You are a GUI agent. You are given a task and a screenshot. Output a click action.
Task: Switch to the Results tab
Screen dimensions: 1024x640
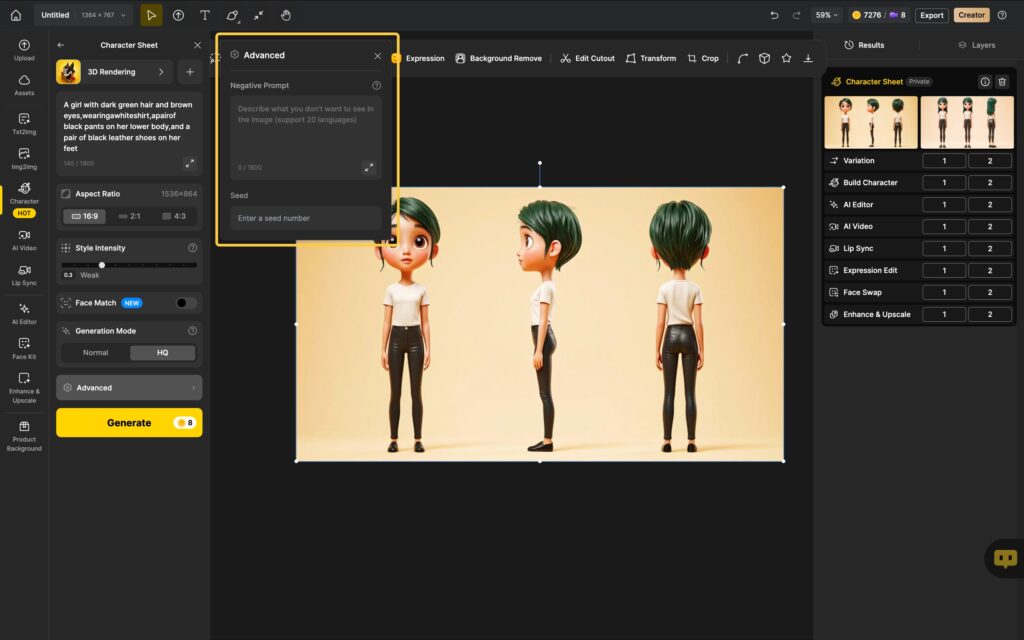point(865,45)
